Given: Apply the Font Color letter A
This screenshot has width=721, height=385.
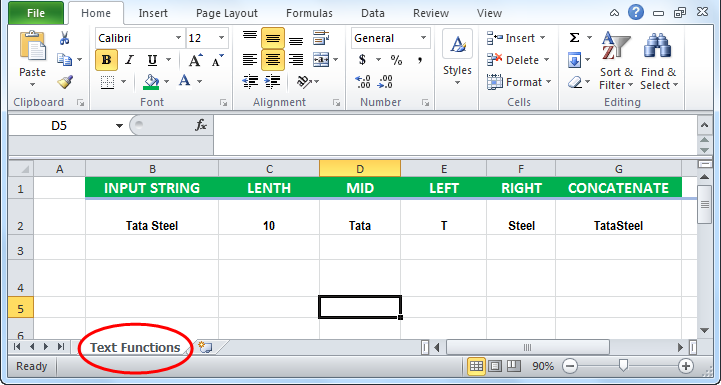Looking at the screenshot, I should click(x=184, y=81).
